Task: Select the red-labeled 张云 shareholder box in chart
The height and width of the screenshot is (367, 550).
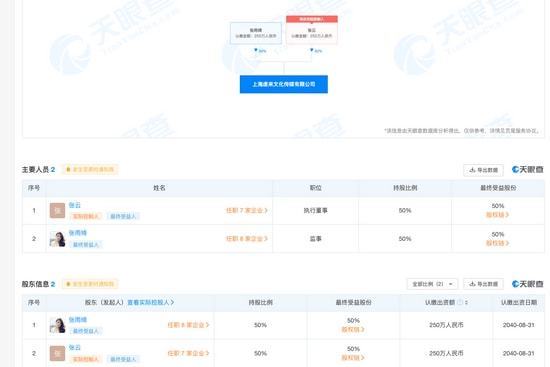Action: click(312, 30)
